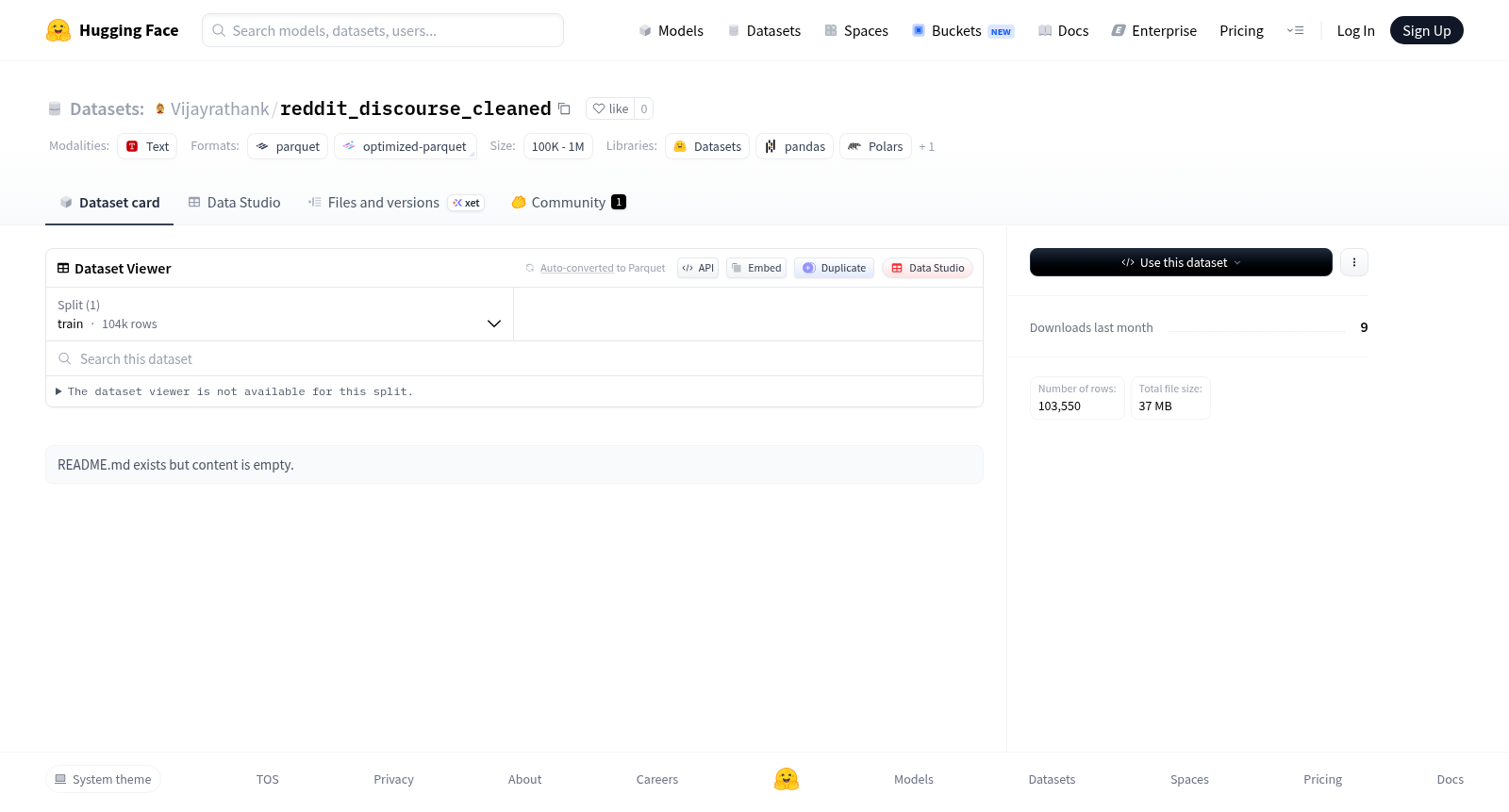The height and width of the screenshot is (812, 1509).
Task: Open Pricing link in footer
Action: (1322, 779)
